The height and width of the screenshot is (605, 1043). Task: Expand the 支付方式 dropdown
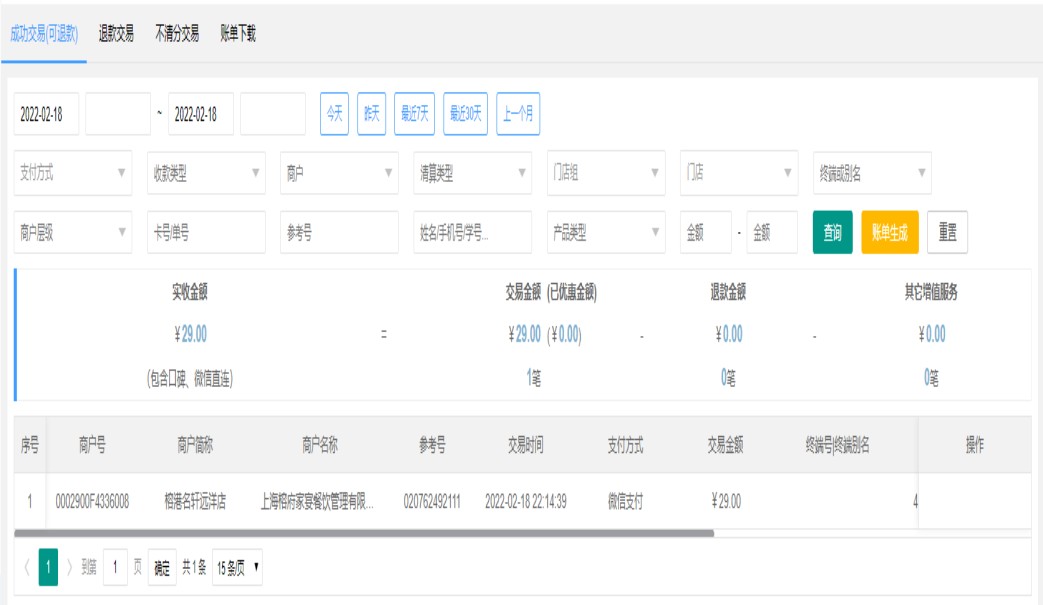click(72, 173)
